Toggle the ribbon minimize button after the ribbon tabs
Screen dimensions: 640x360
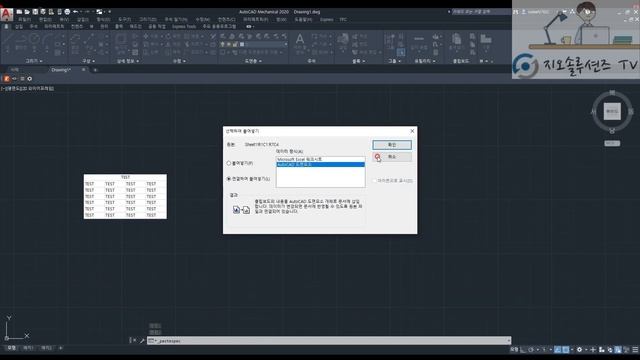coord(249,27)
